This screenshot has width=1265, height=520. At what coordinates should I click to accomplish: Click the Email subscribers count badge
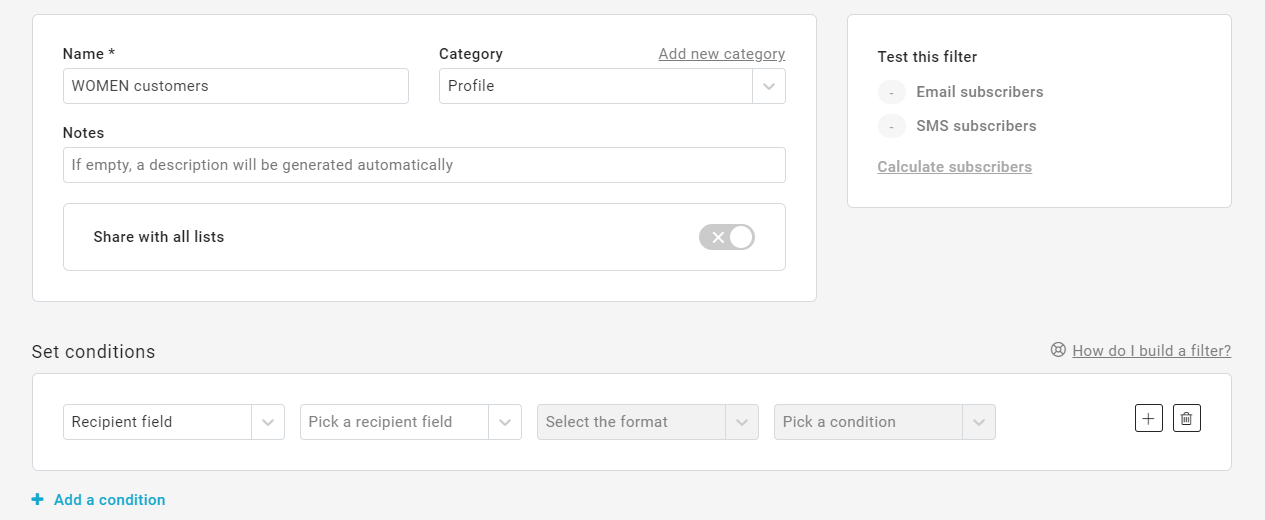891,93
